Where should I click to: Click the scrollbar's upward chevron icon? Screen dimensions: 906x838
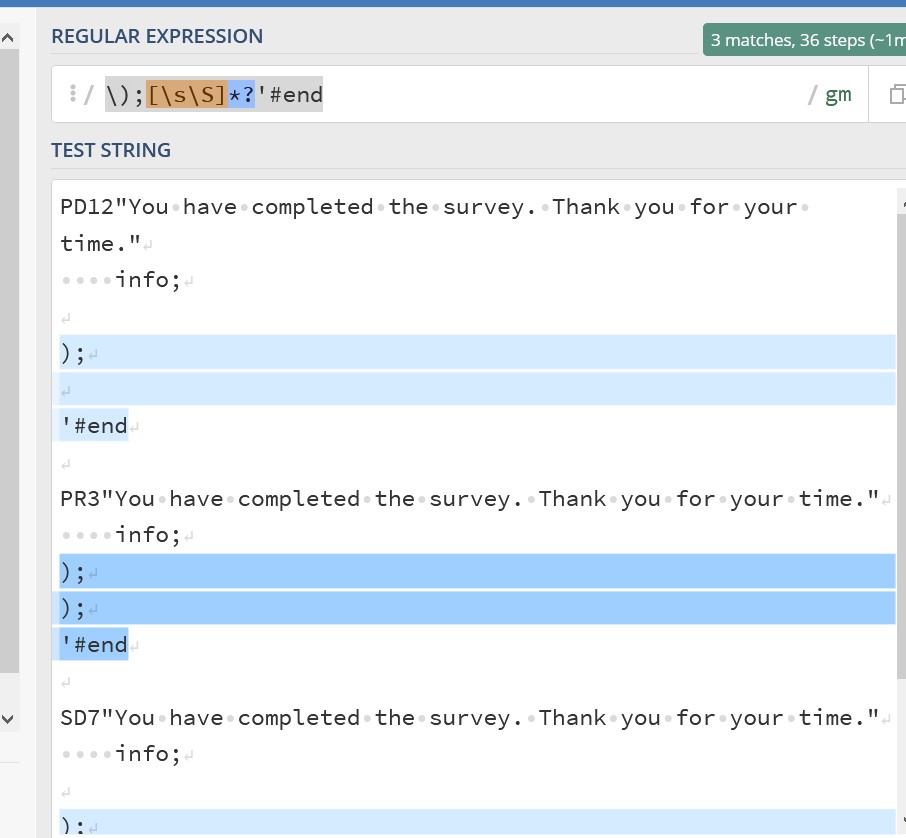click(8, 37)
